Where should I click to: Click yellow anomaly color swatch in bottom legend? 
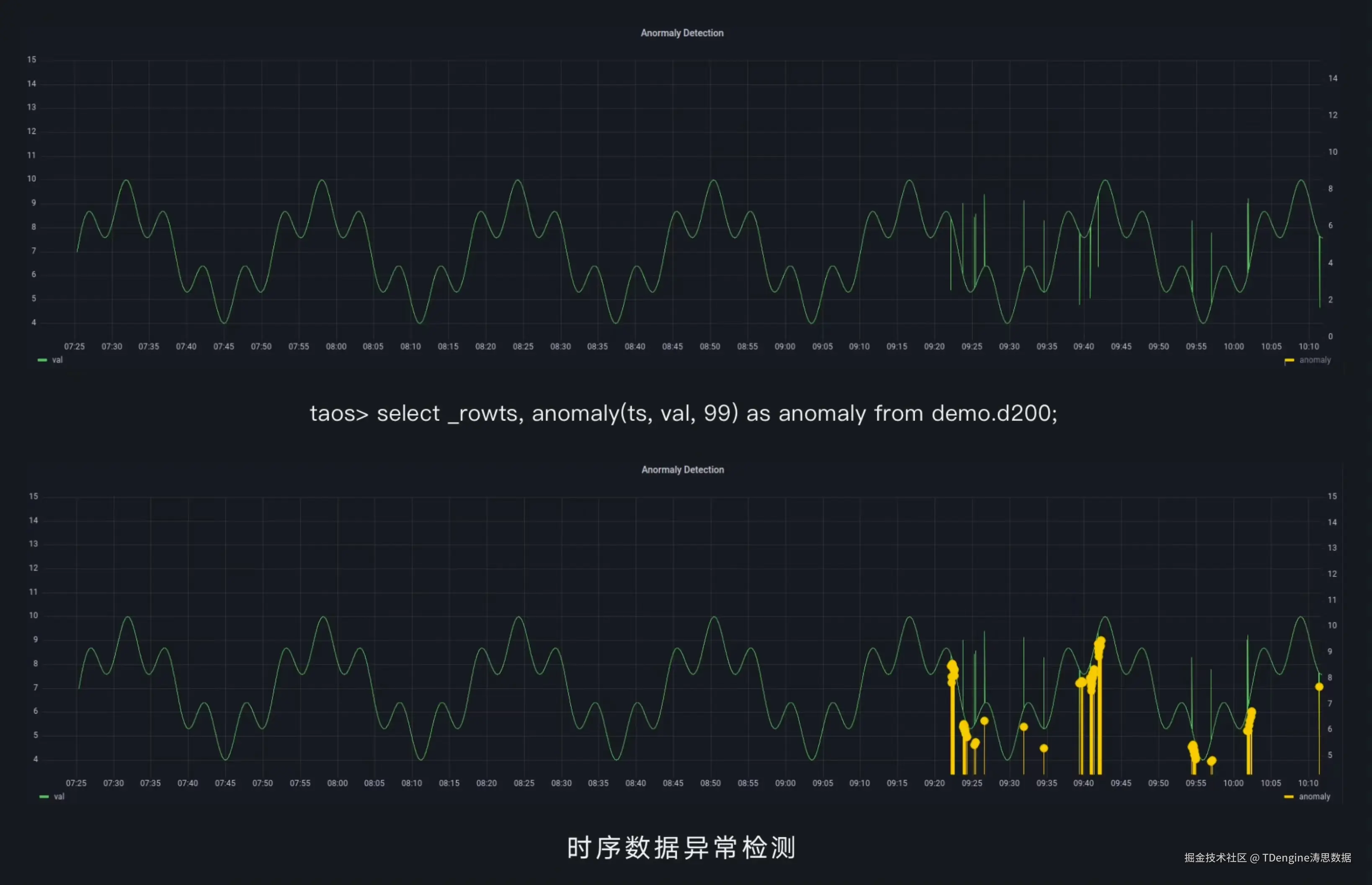coord(1288,797)
